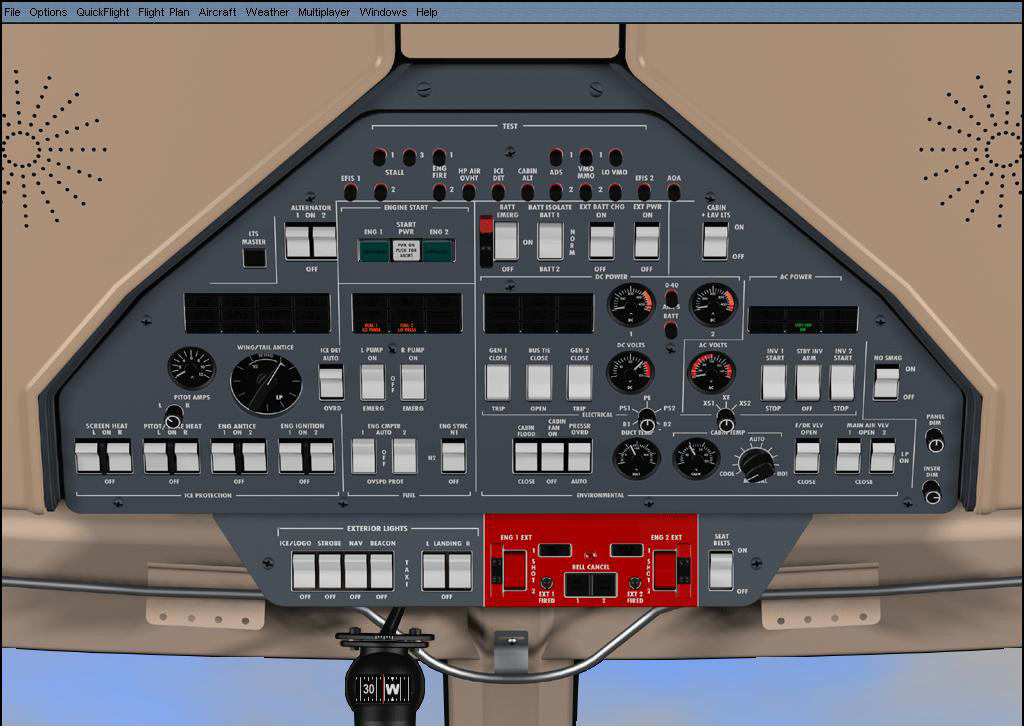The image size is (1024, 726).
Task: Adjust the CABIN TEMP rotary knob
Action: (757, 461)
